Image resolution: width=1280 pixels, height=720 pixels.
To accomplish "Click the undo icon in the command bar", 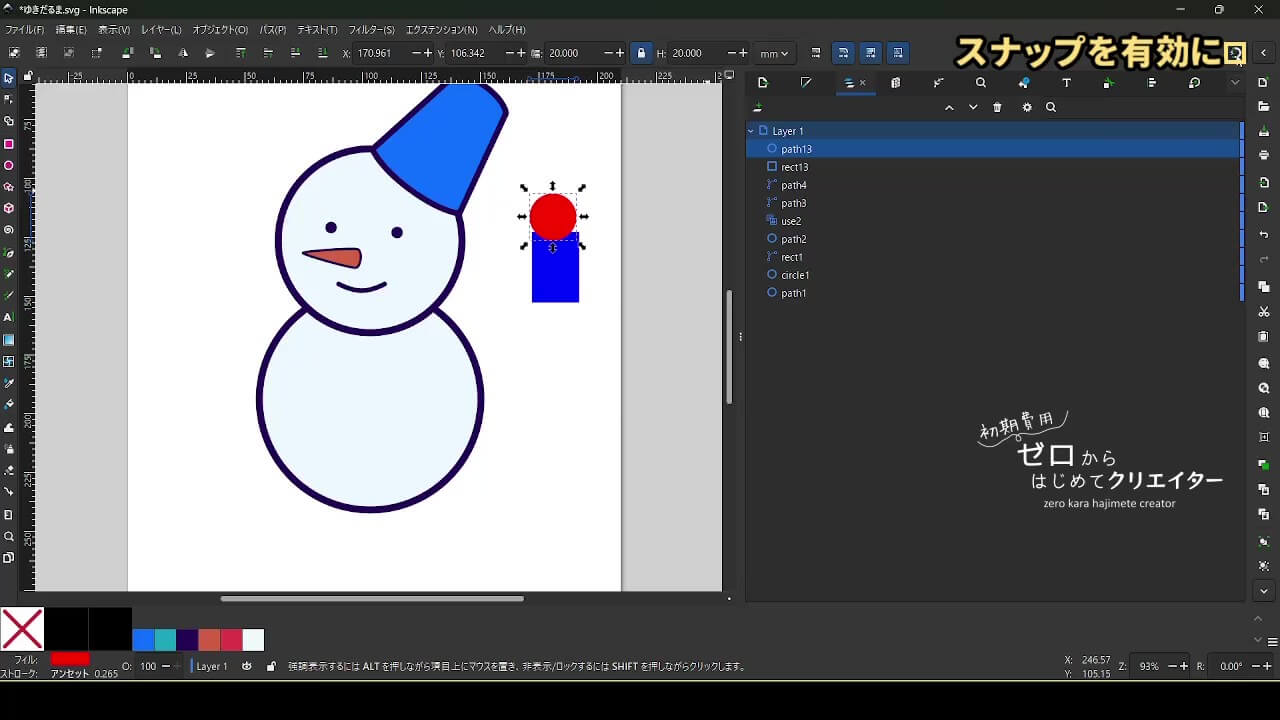I will click(1264, 235).
